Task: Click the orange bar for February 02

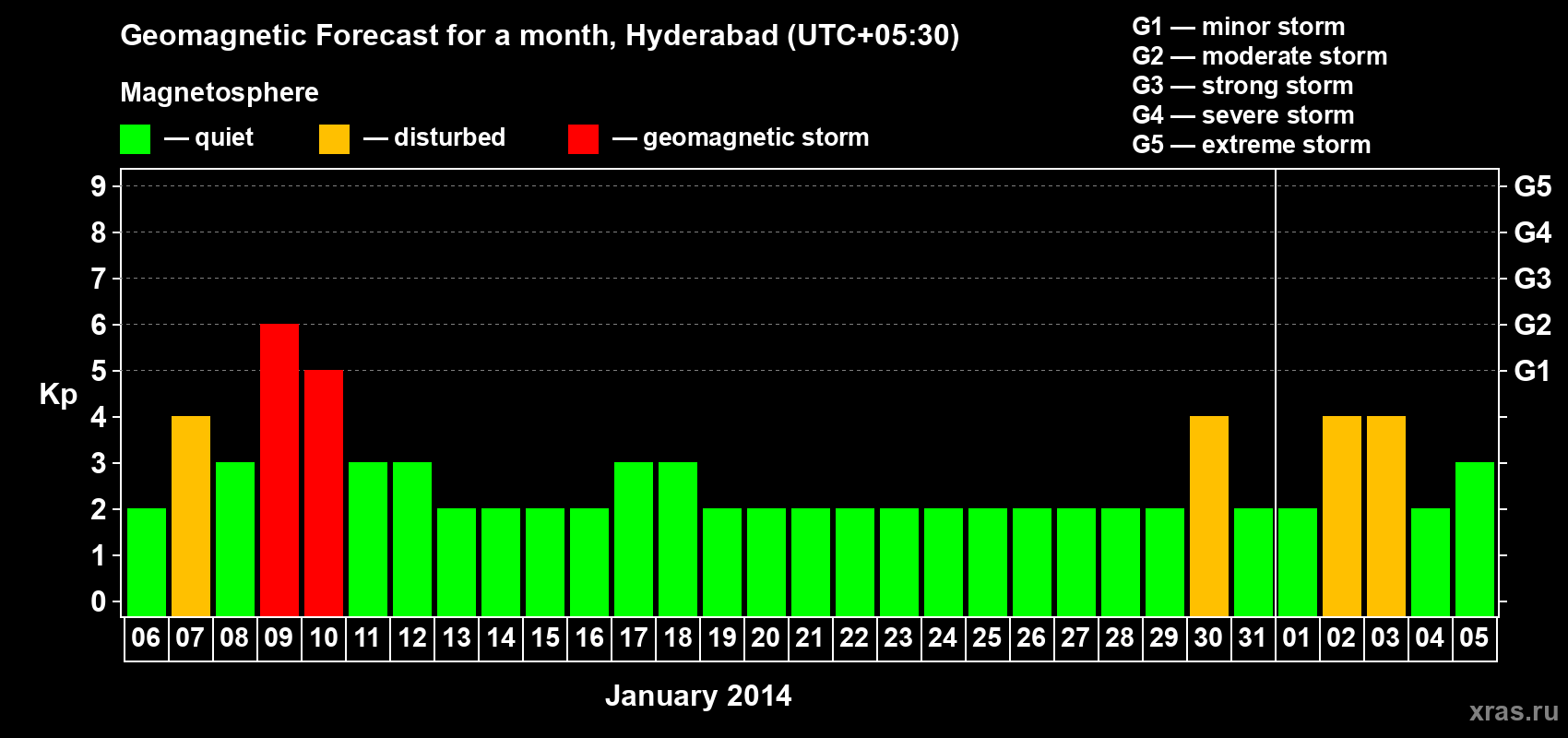Action: 1342,516
